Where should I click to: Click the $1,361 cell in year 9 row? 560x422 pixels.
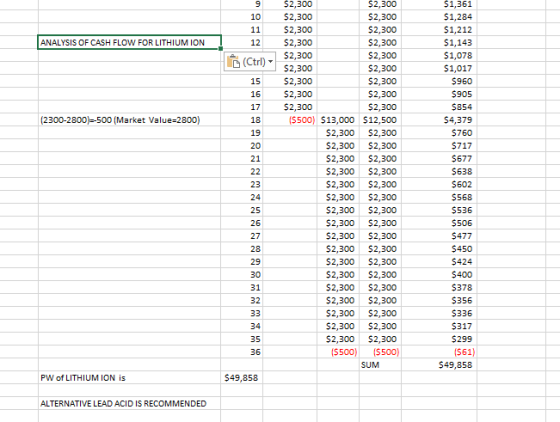pyautogui.click(x=439, y=4)
